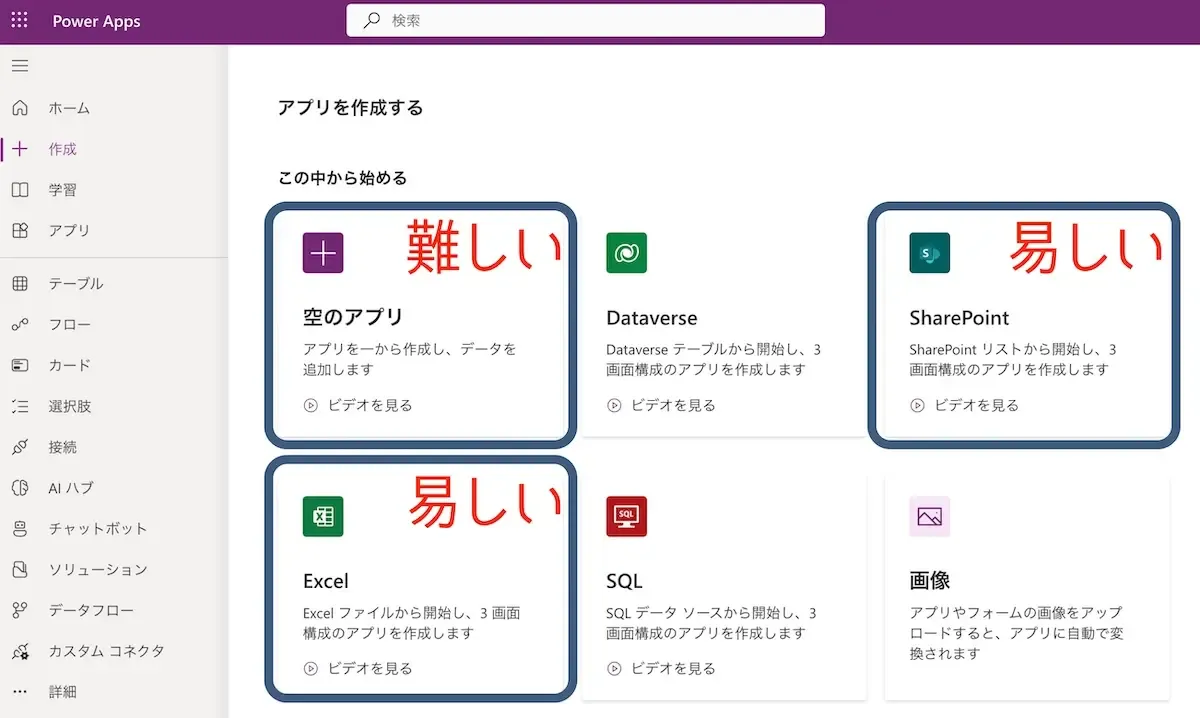Screen dimensions: 1200x718
Task: Open the app launcher waffle icon
Action: tap(20, 21)
